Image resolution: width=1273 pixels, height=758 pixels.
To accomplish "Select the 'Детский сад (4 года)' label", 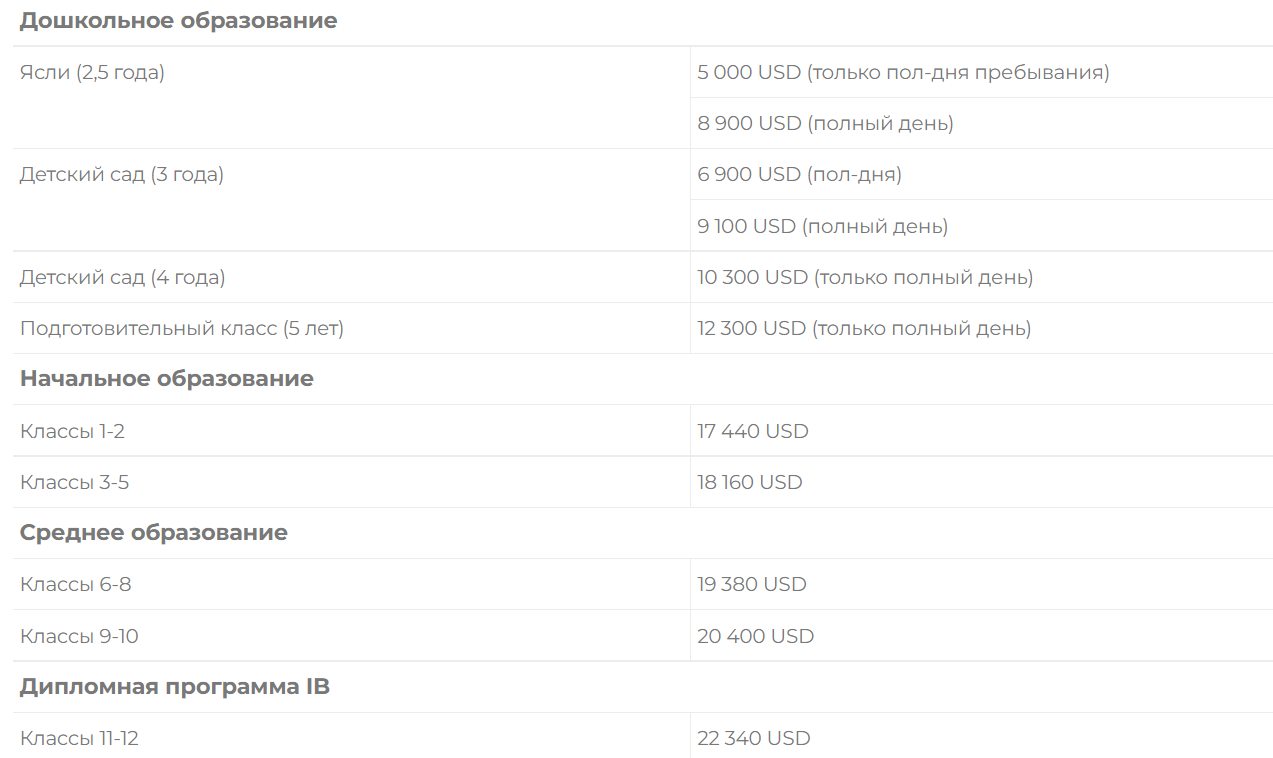I will [x=122, y=277].
